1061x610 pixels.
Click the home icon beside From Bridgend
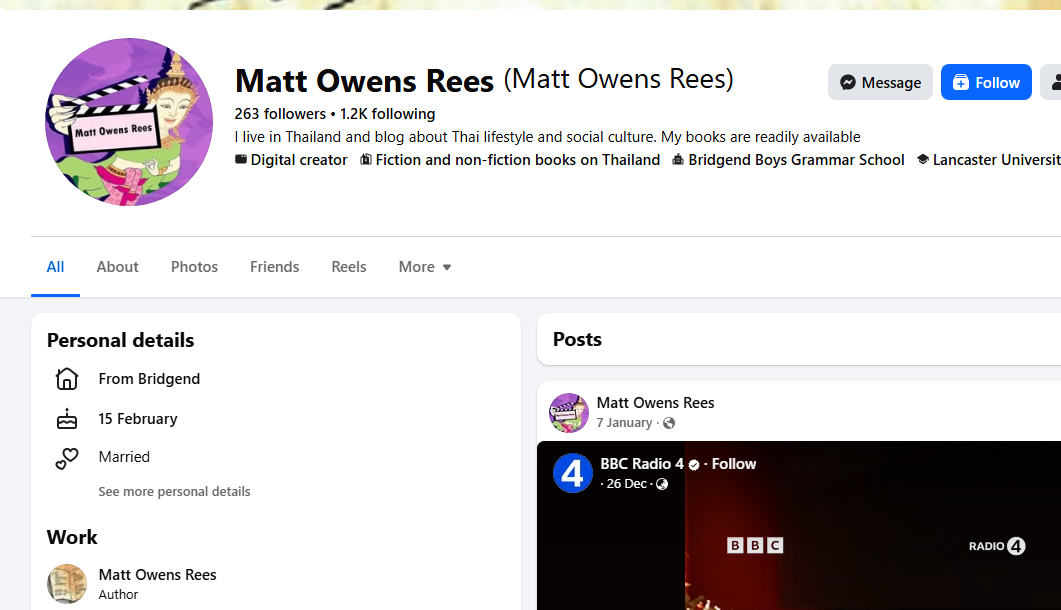tap(67, 378)
